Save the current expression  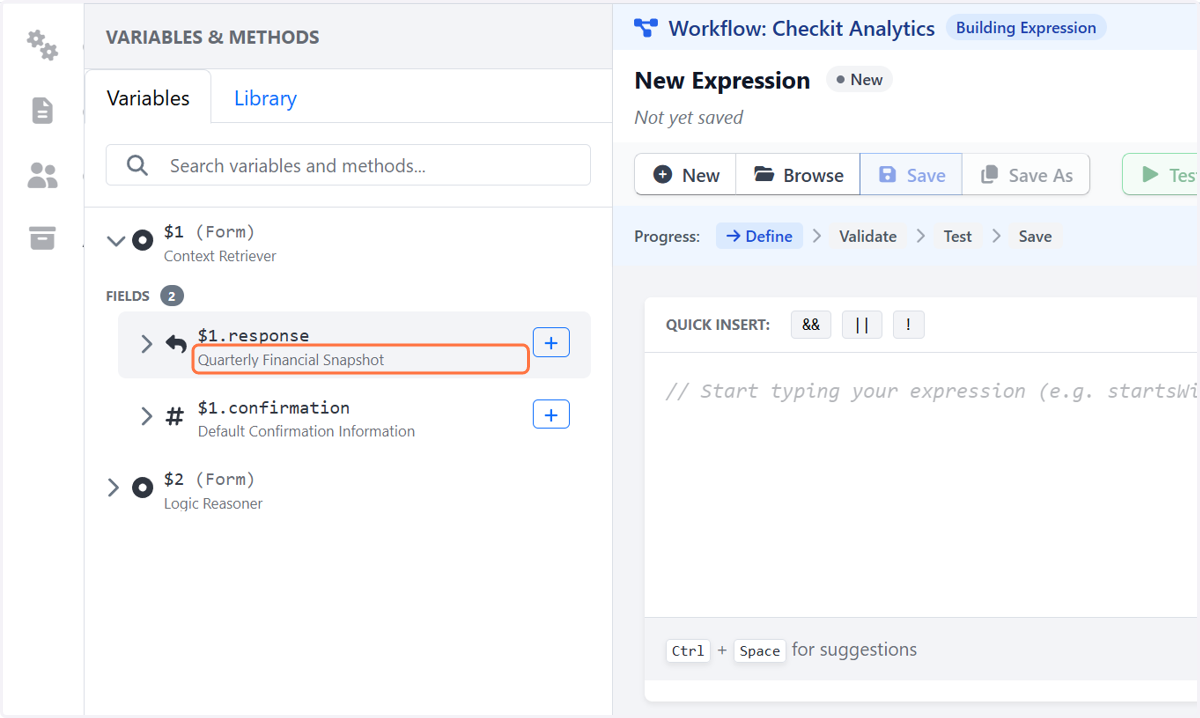911,175
